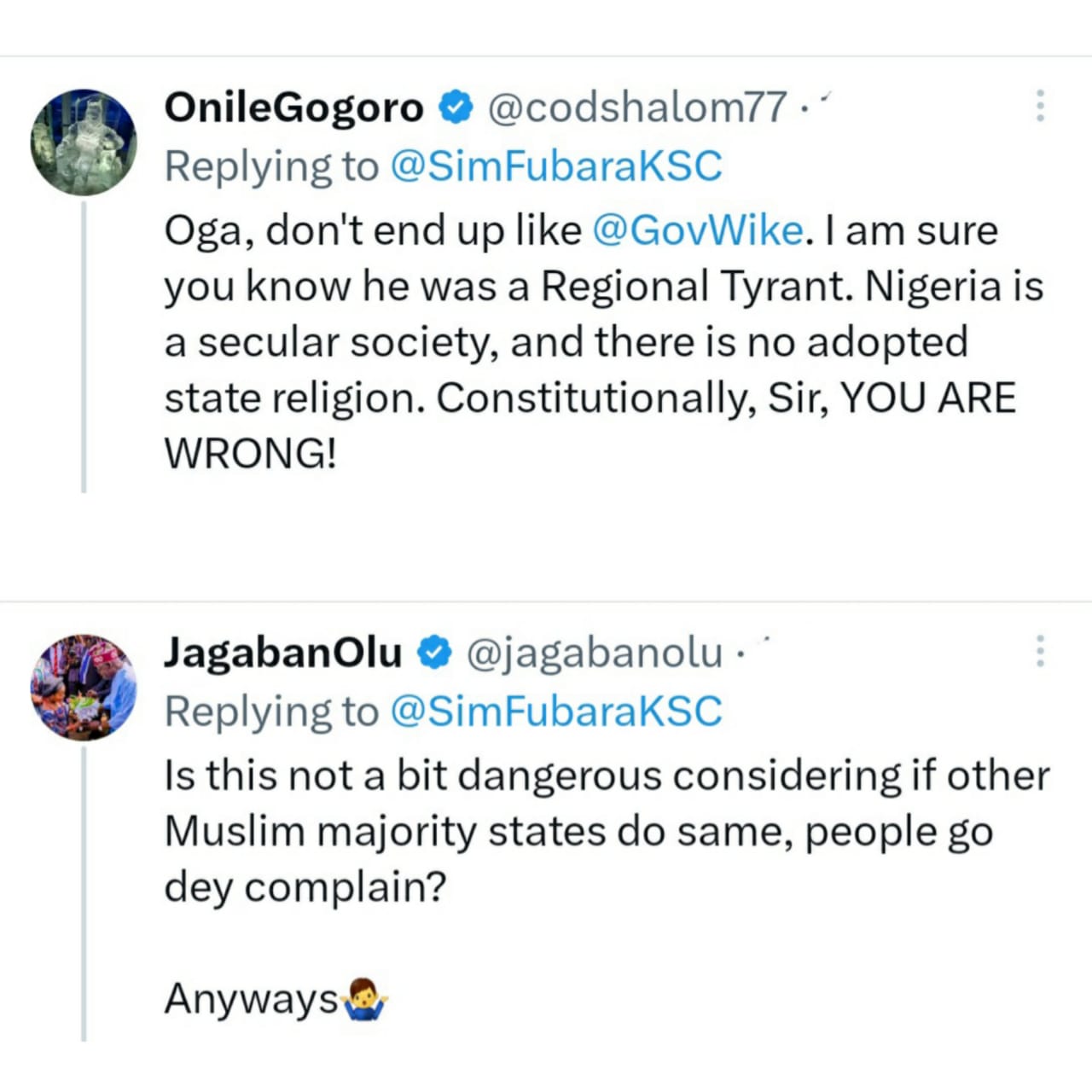Open the @GovWike mention link
The image size is (1092, 1092).
(697, 230)
